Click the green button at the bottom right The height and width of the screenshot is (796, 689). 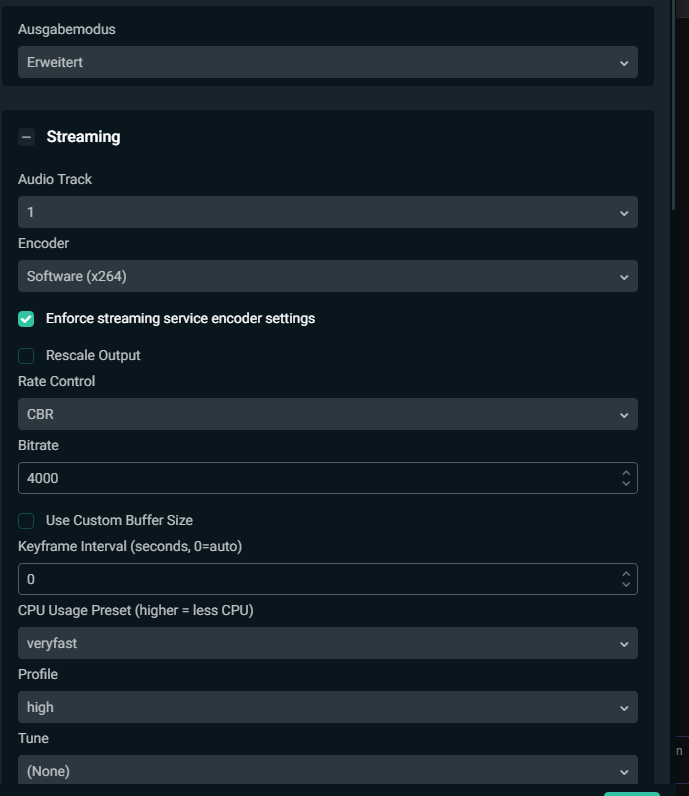(x=632, y=793)
